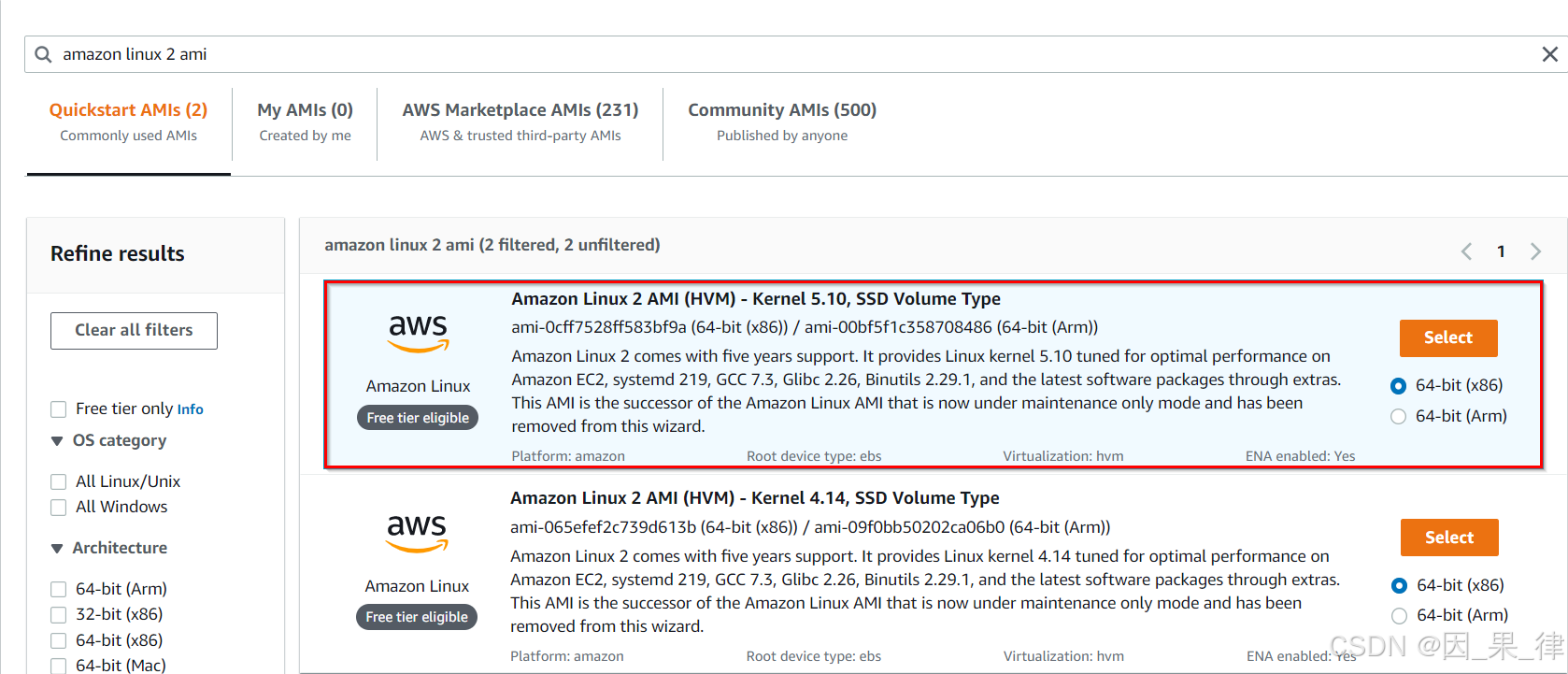Screen dimensions: 1568x674
Task: Click into the AMI search input field
Action: click(748, 54)
